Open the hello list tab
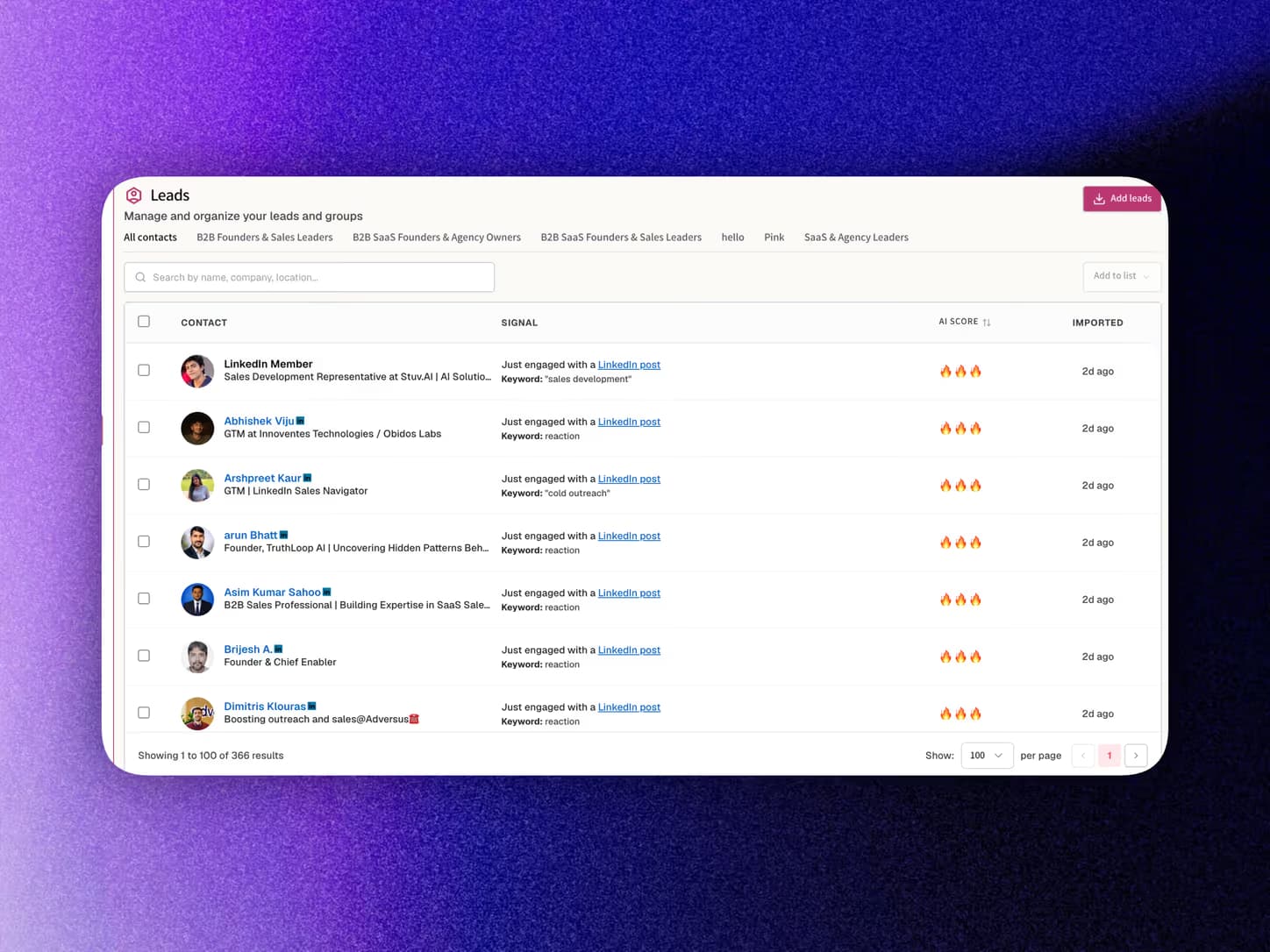The image size is (1270, 952). coord(732,237)
